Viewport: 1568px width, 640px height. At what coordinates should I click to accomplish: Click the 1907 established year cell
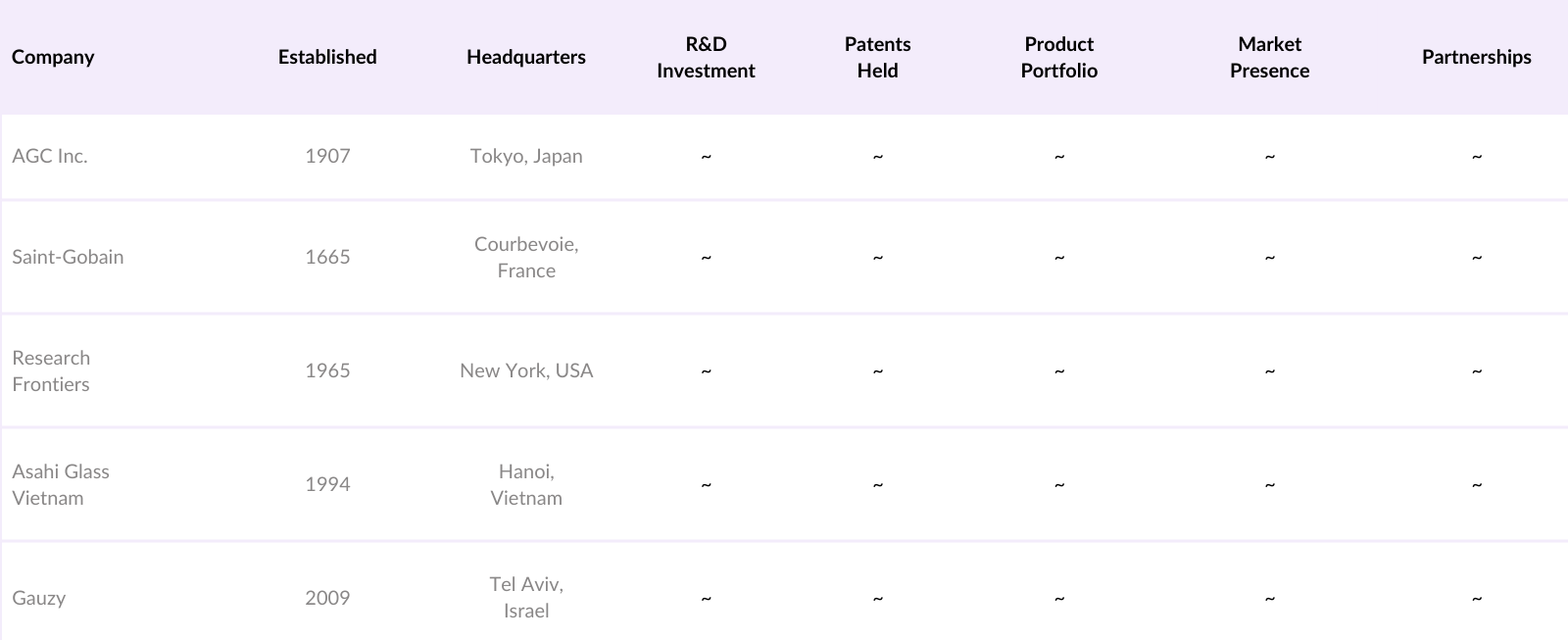point(327,156)
